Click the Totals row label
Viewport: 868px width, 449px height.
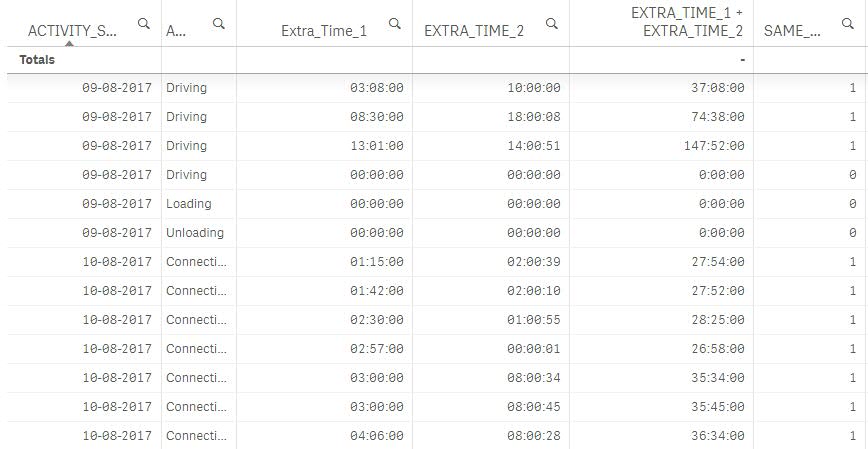point(37,60)
